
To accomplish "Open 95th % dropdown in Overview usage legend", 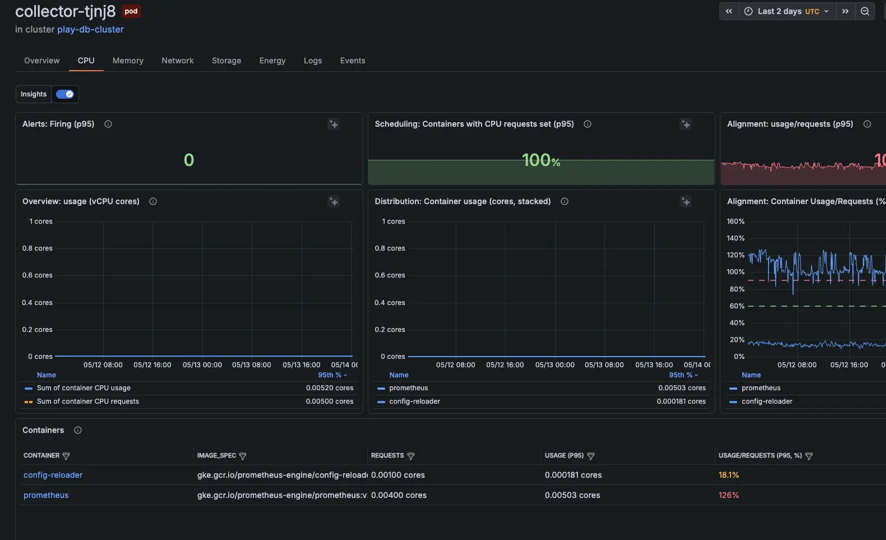I will pos(332,375).
